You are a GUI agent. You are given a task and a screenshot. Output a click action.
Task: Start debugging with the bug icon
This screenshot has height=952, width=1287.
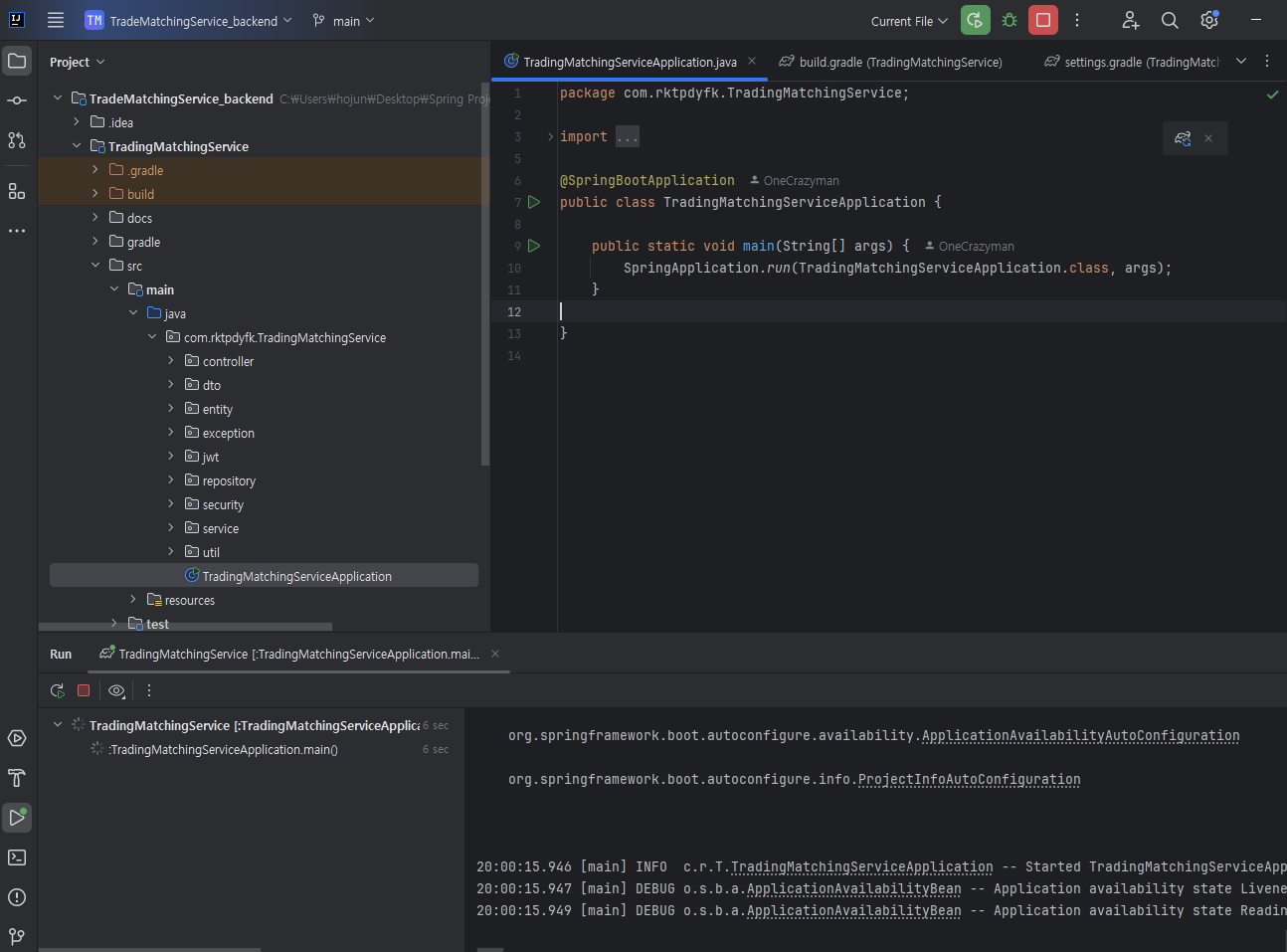point(1009,20)
